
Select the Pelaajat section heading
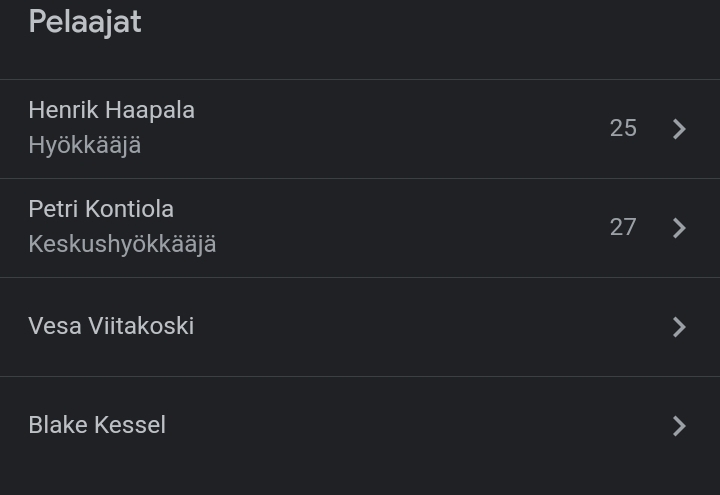tap(85, 22)
